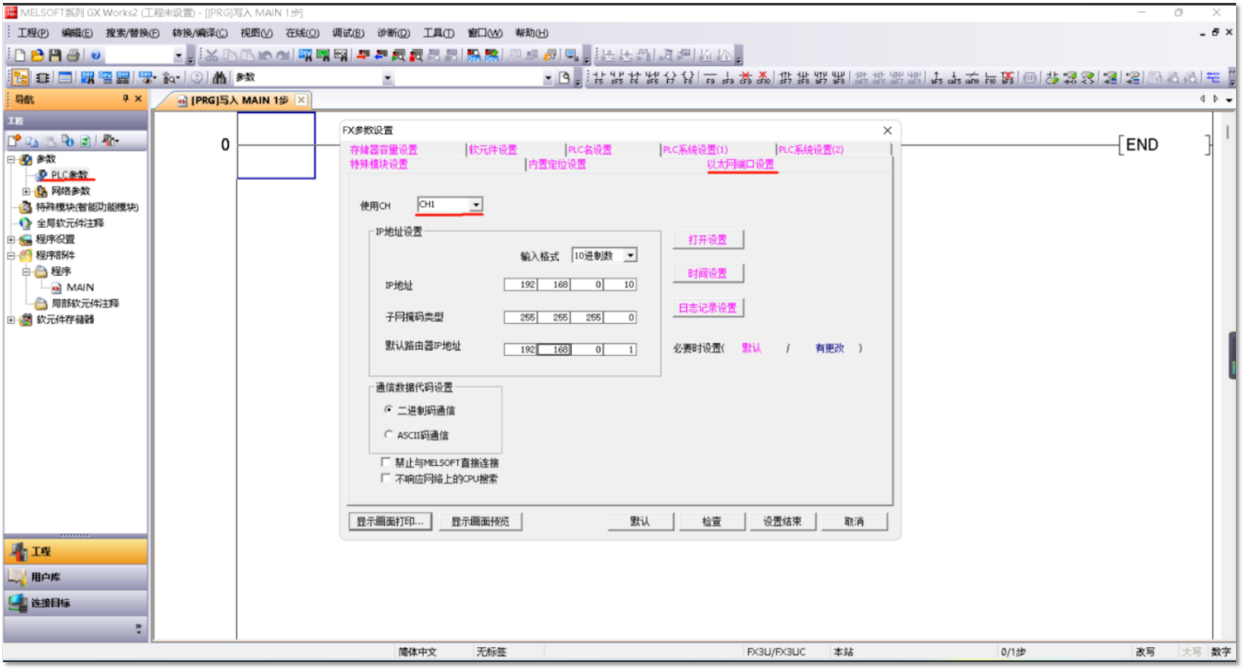Select the 二进制码通信 radio button
This screenshot has height=671, width=1245.
pyautogui.click(x=389, y=410)
